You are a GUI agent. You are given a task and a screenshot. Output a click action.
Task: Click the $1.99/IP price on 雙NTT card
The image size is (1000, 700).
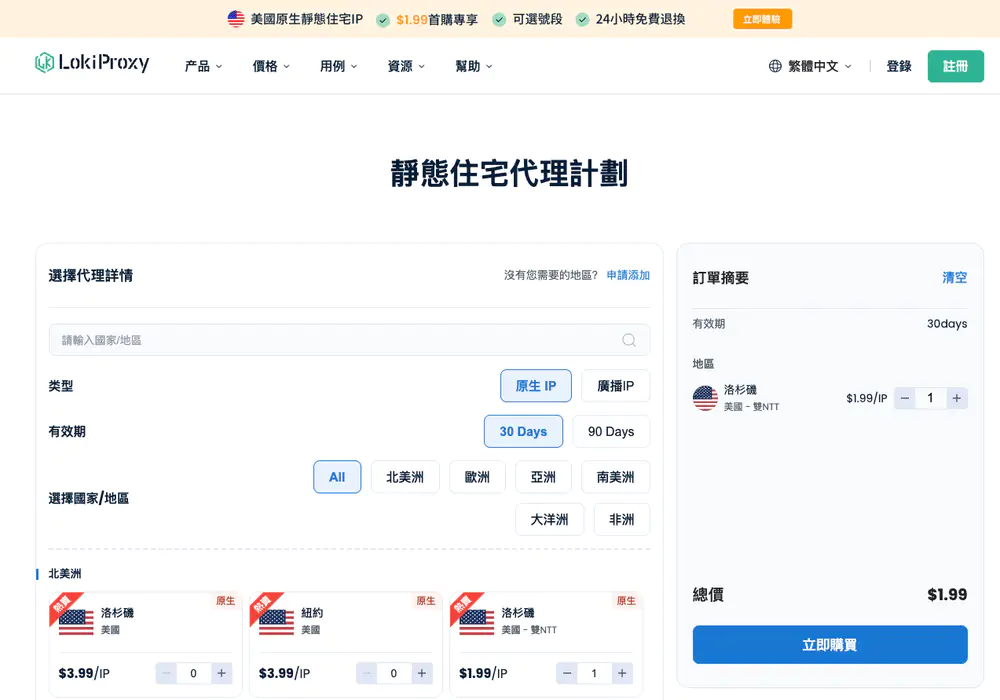pyautogui.click(x=483, y=673)
